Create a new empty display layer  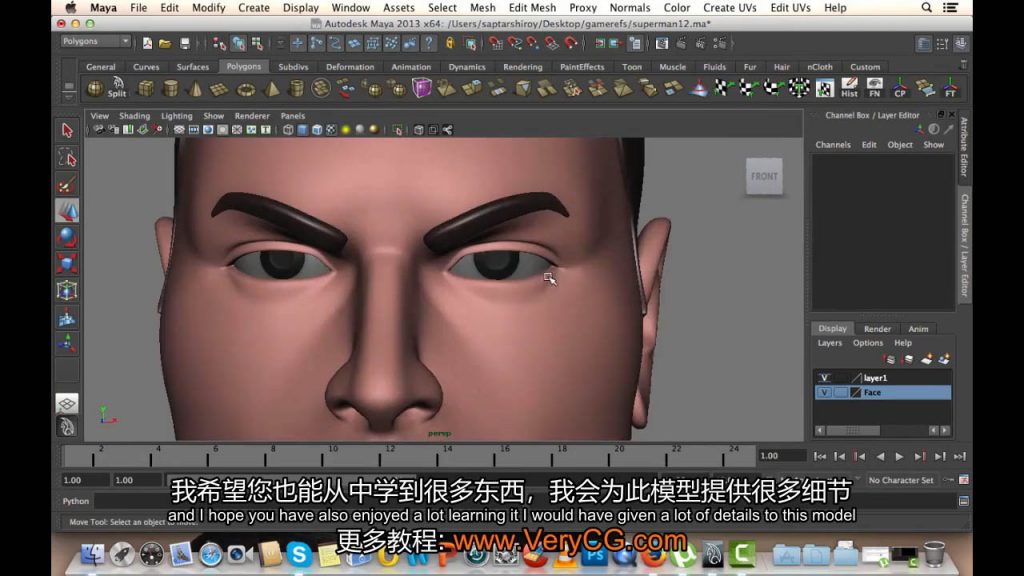pyautogui.click(x=926, y=359)
